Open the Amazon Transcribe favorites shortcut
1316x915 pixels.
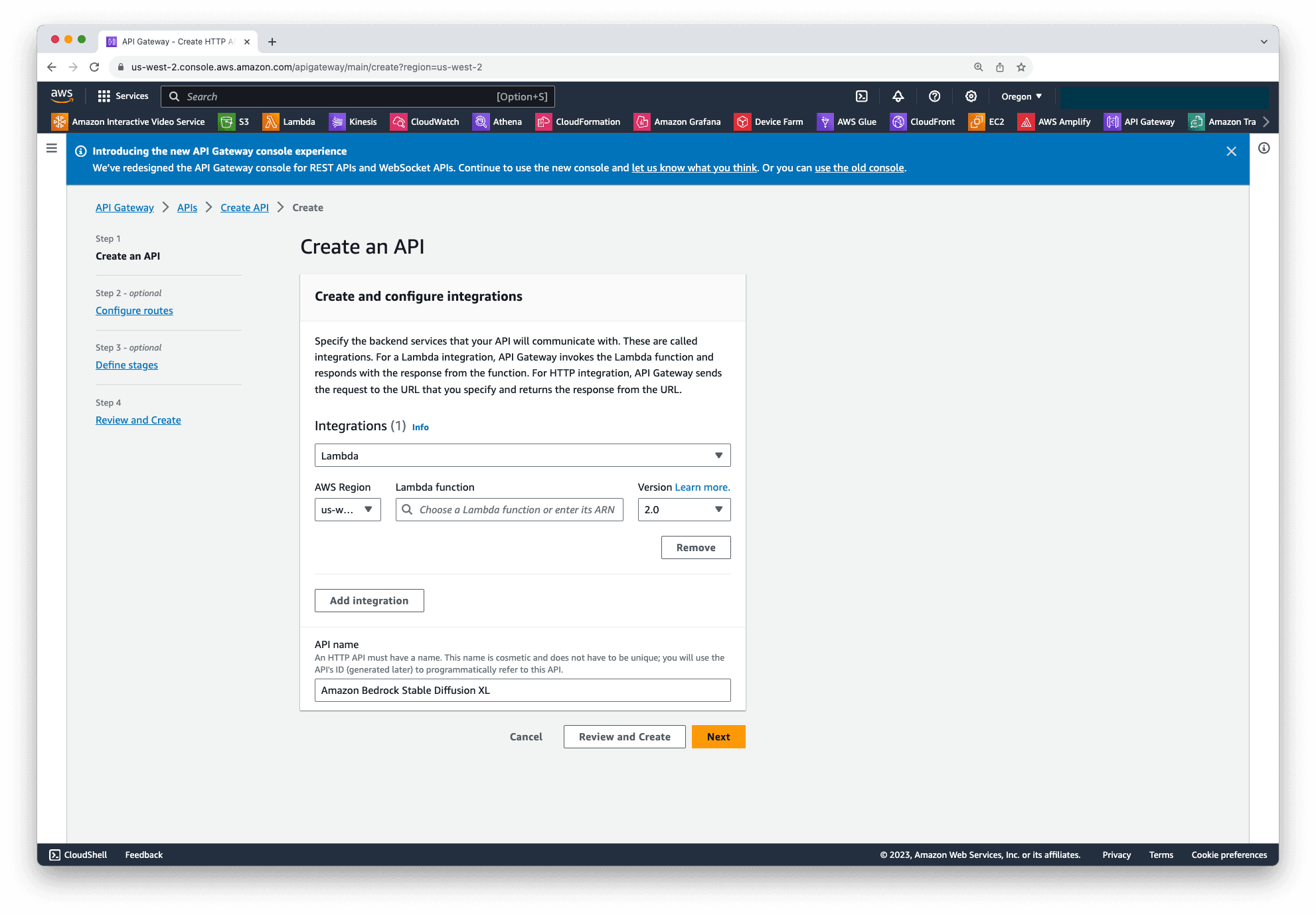(1222, 122)
